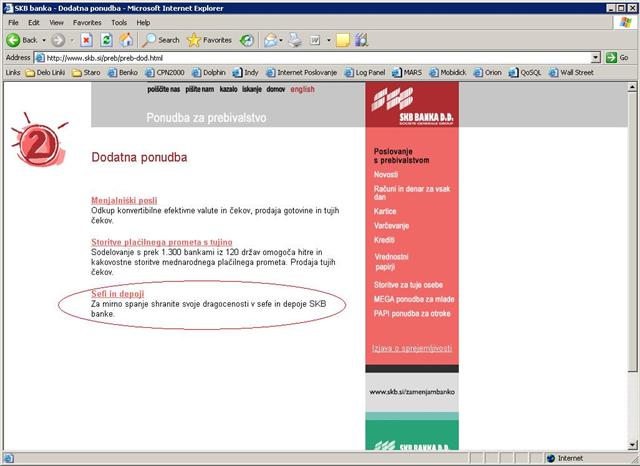Open Storitve plačilnega prometa s tujino link

[x=162, y=242]
